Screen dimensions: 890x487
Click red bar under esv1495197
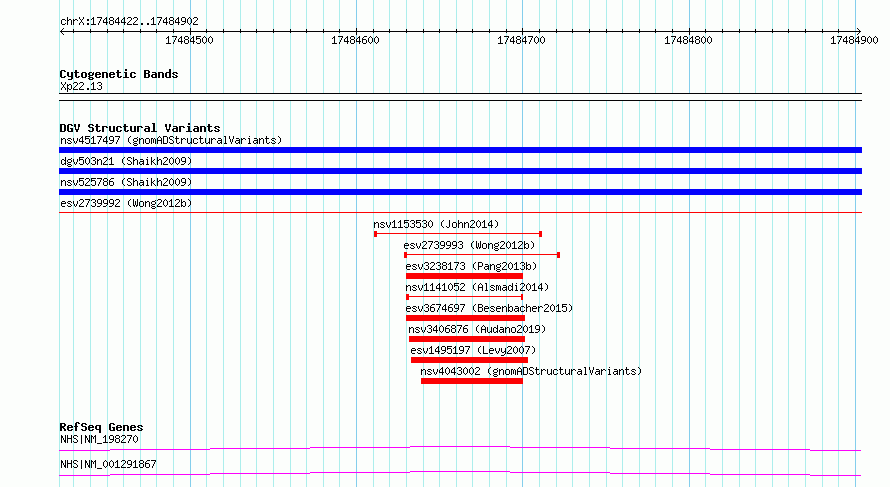click(469, 360)
